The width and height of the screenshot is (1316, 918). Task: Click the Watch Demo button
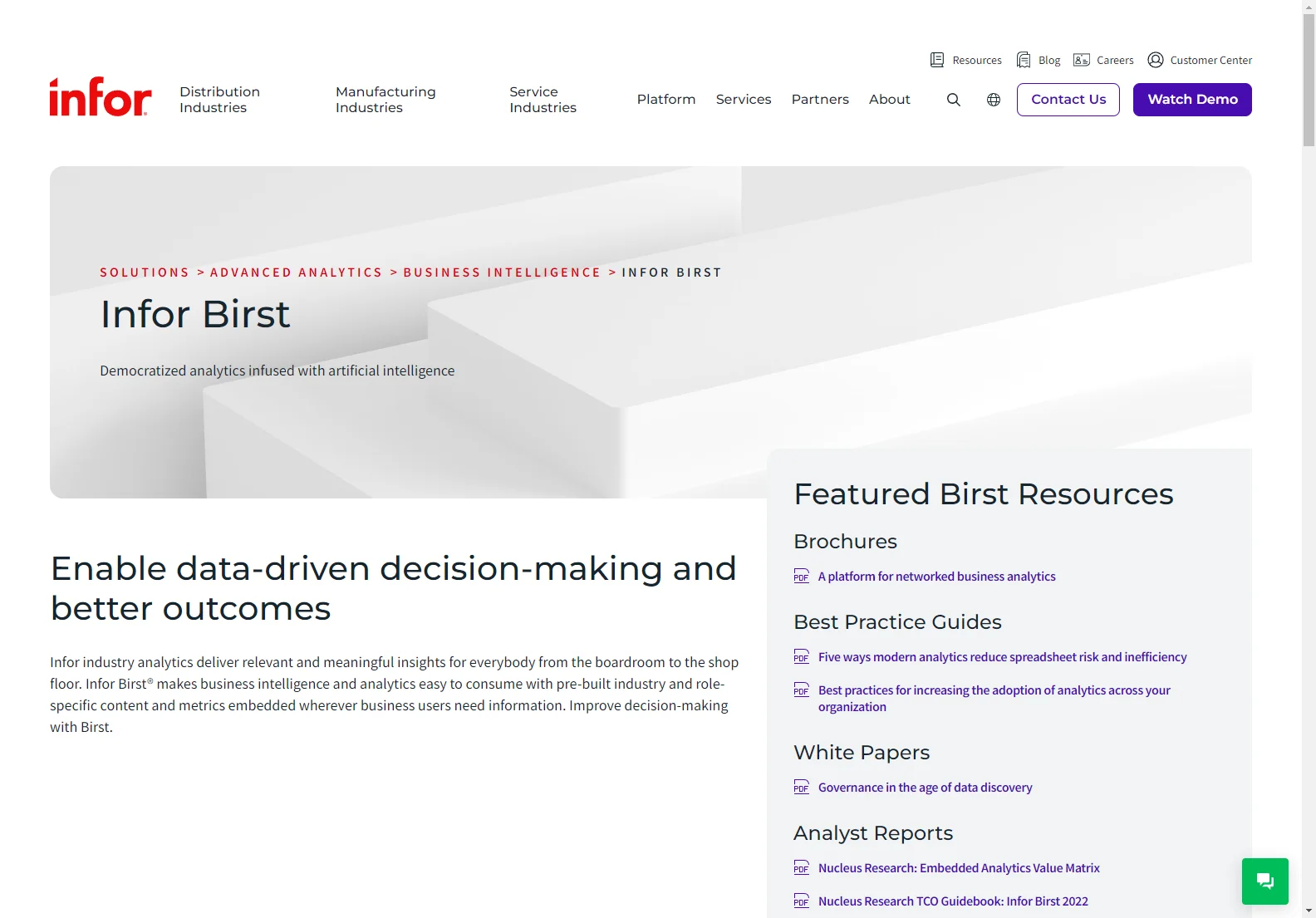pos(1192,100)
